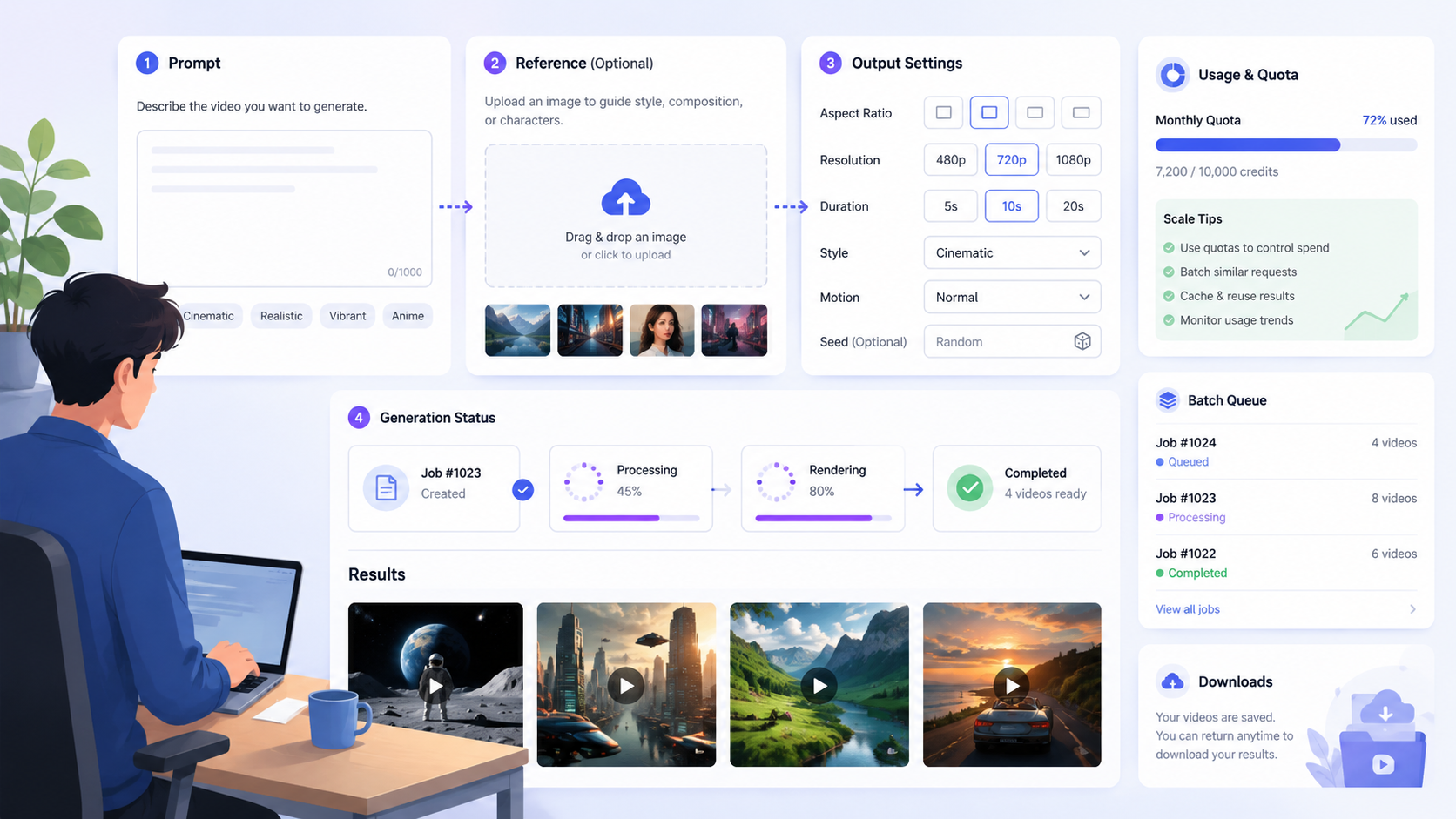Click the Monthly Quota progress bar

(1286, 145)
